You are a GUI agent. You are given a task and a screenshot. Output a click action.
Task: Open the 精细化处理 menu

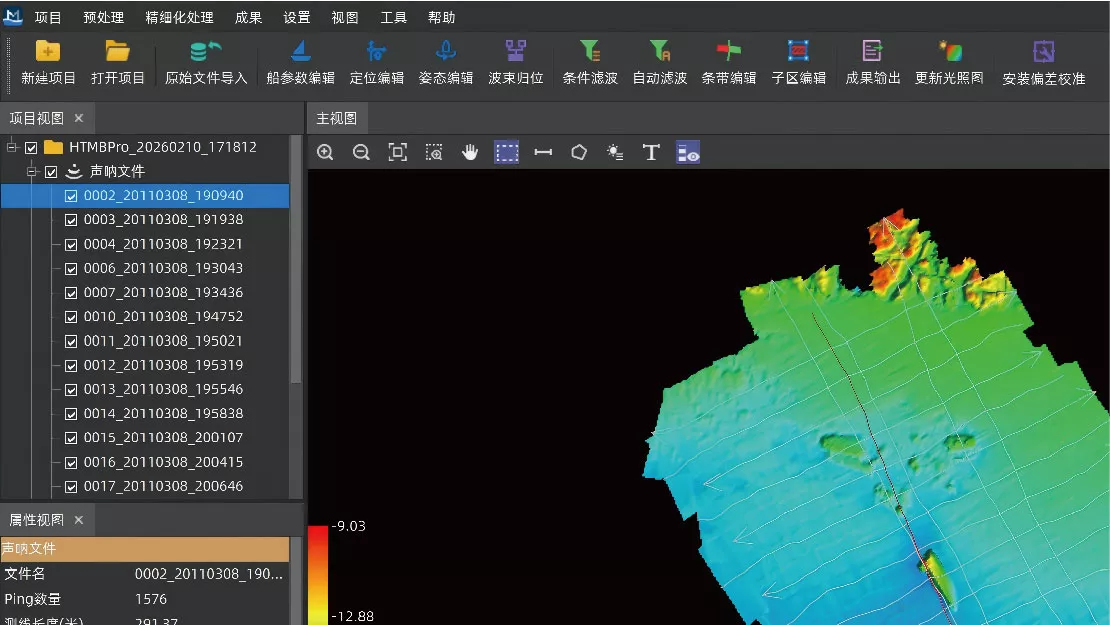point(179,17)
